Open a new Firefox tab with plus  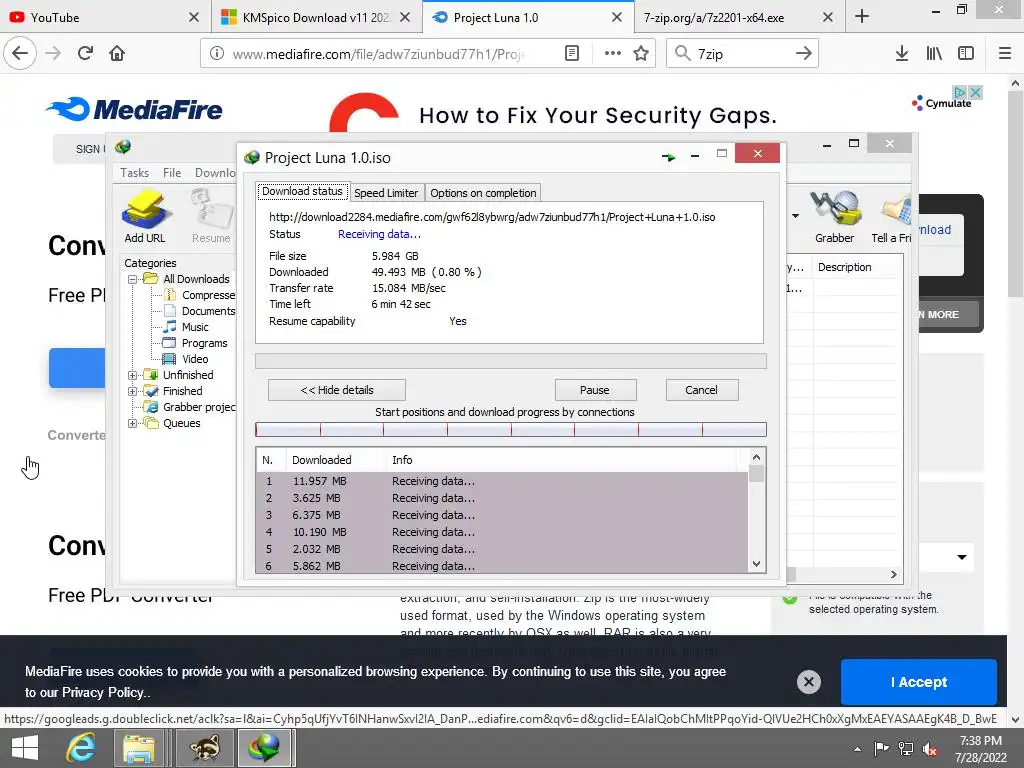pos(862,16)
